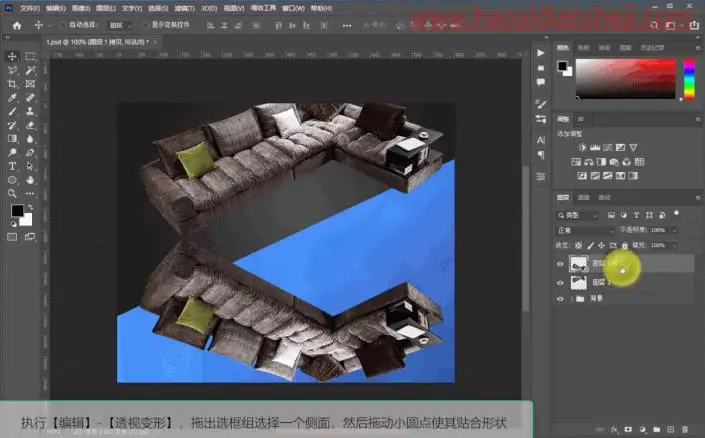Select the Horizontal Type tool
The width and height of the screenshot is (705, 438).
click(x=12, y=166)
